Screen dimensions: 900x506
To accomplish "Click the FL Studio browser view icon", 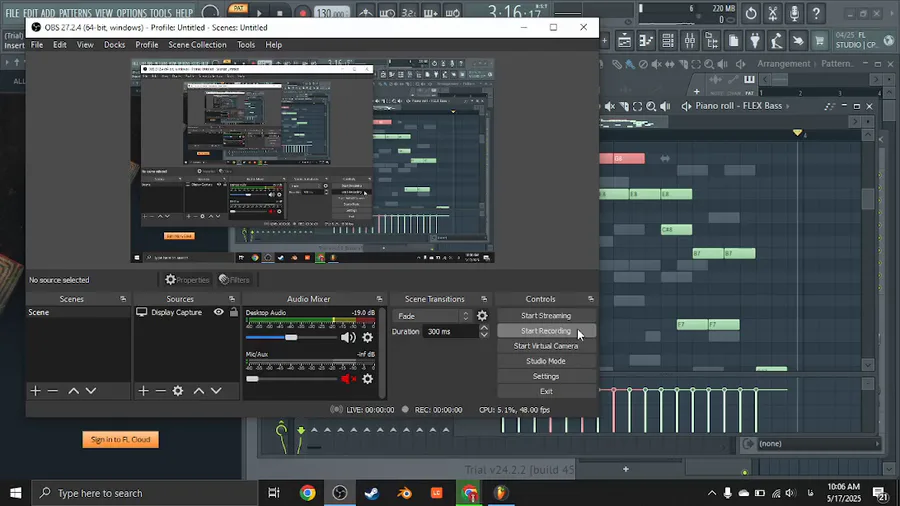I will click(x=712, y=41).
